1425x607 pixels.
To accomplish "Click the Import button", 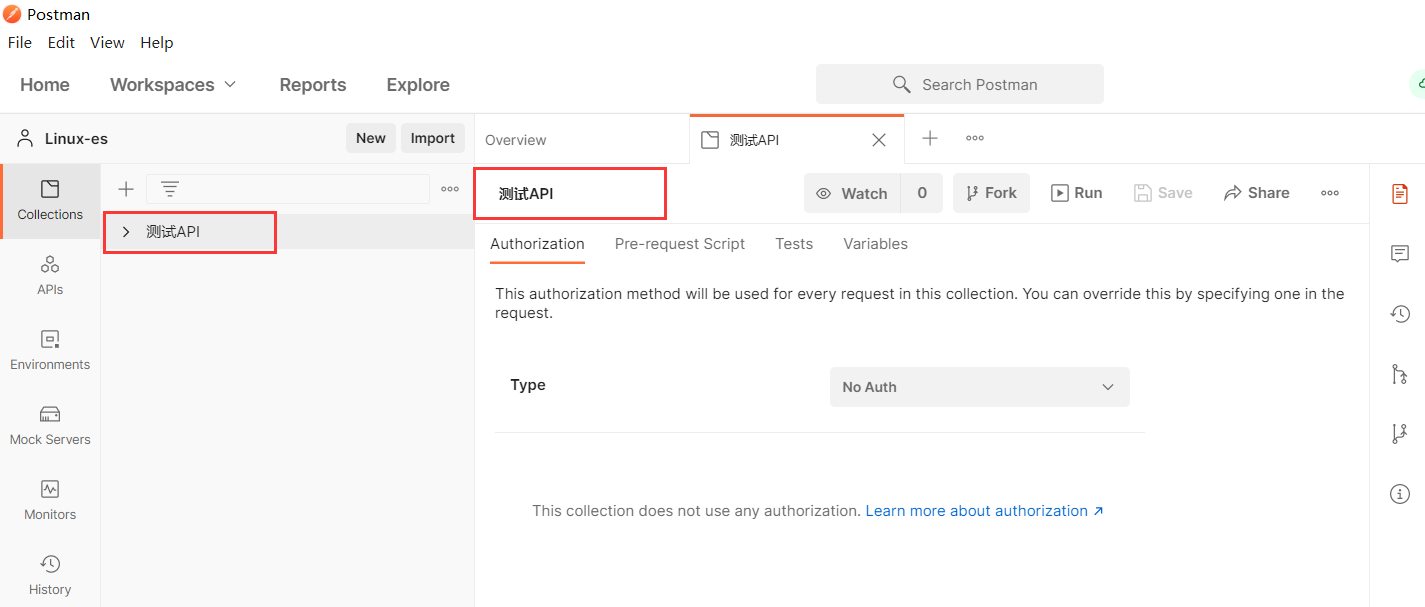I will click(433, 138).
